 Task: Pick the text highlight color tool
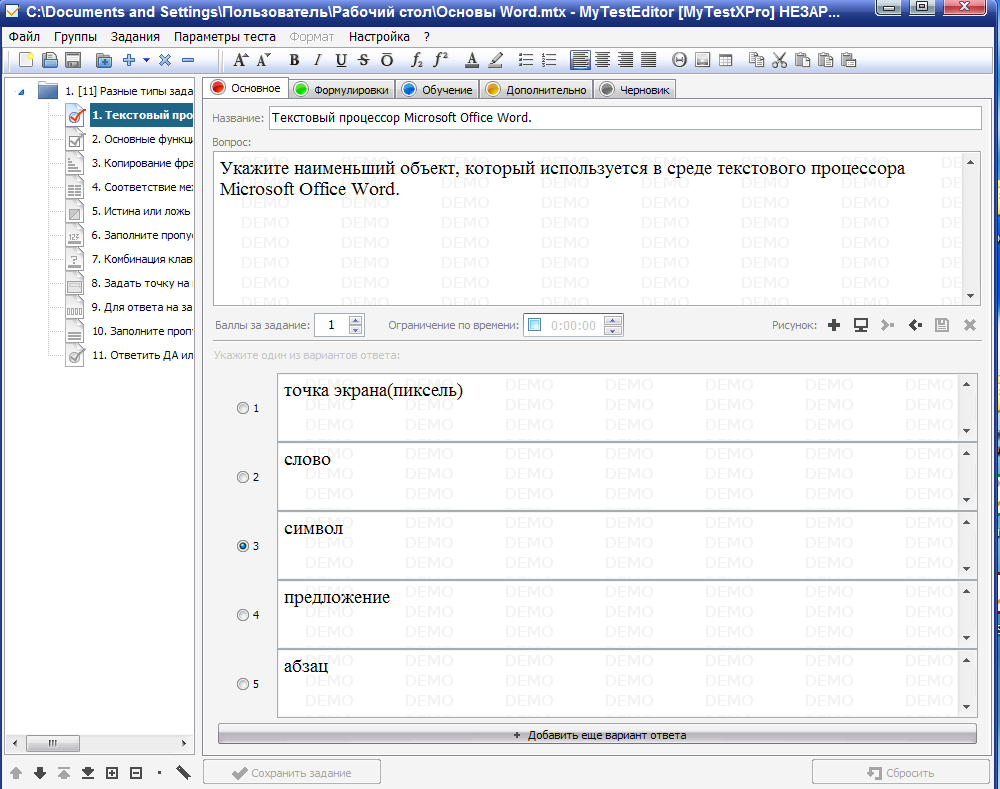496,61
